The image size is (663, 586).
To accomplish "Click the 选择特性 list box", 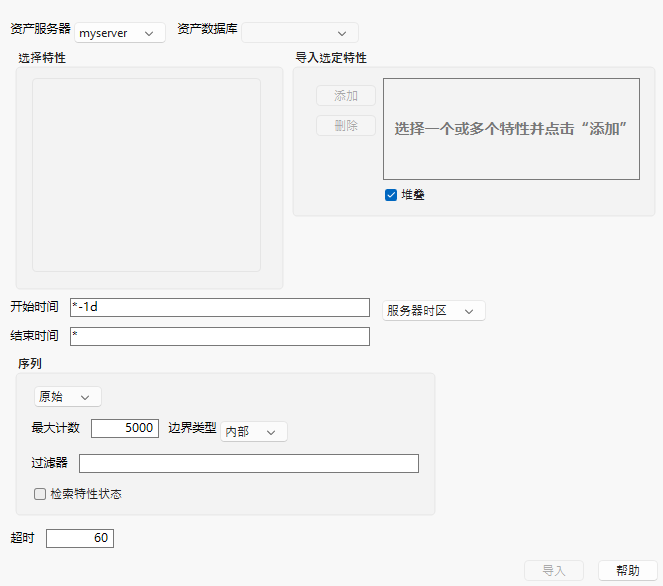I will click(x=146, y=175).
